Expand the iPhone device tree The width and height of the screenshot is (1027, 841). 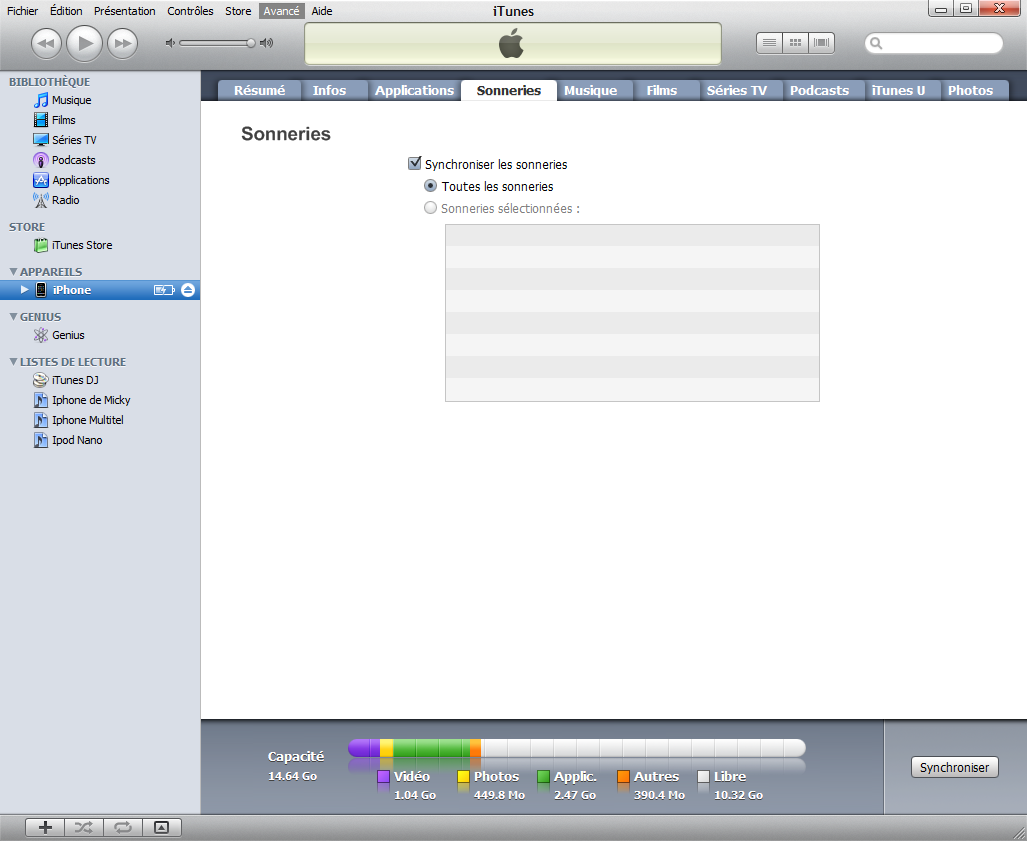coord(24,290)
